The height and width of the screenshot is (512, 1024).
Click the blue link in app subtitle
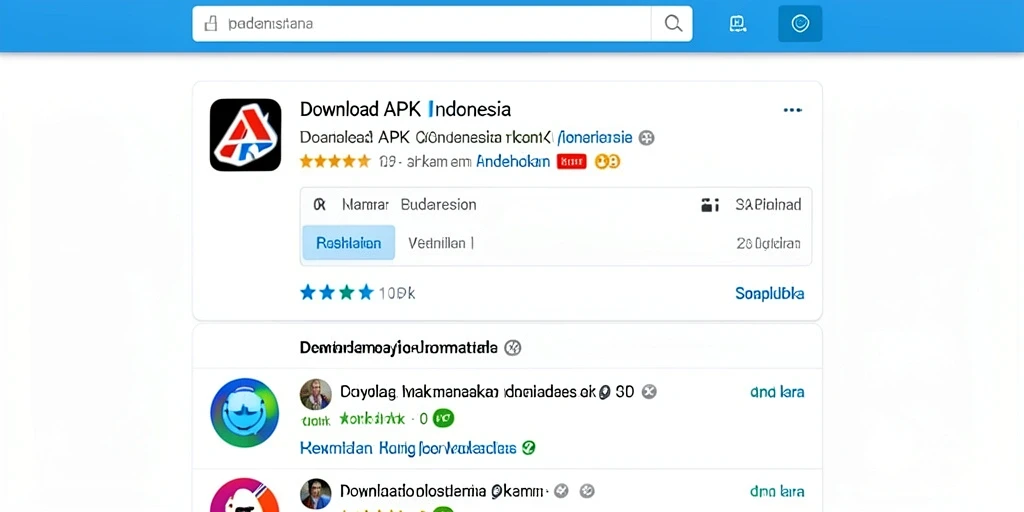pos(594,138)
